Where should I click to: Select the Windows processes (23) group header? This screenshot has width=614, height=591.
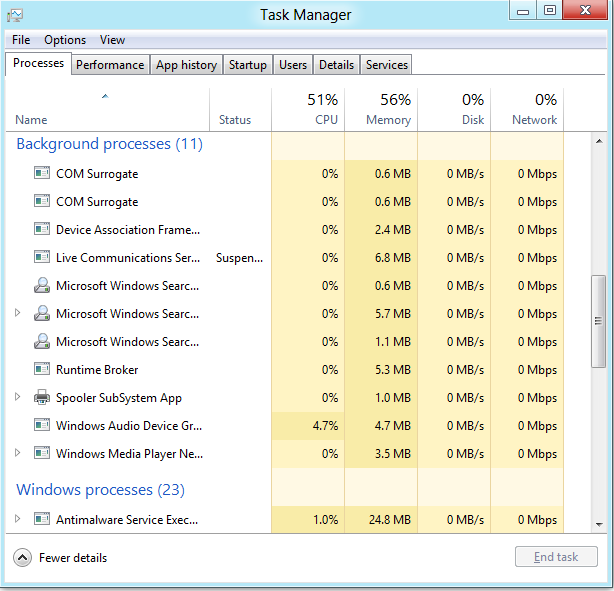coord(100,490)
